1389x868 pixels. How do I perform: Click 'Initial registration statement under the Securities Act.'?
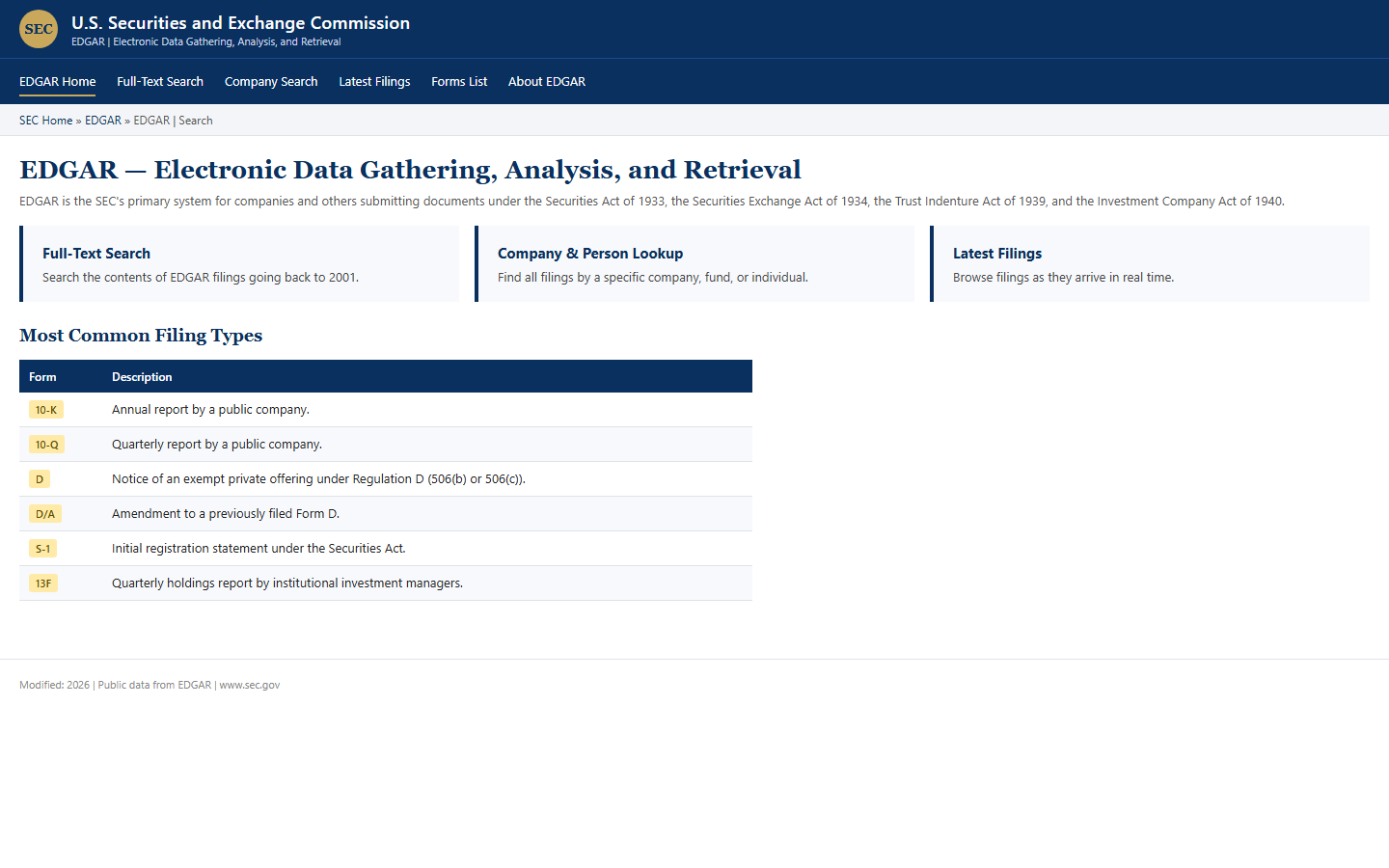[259, 549]
